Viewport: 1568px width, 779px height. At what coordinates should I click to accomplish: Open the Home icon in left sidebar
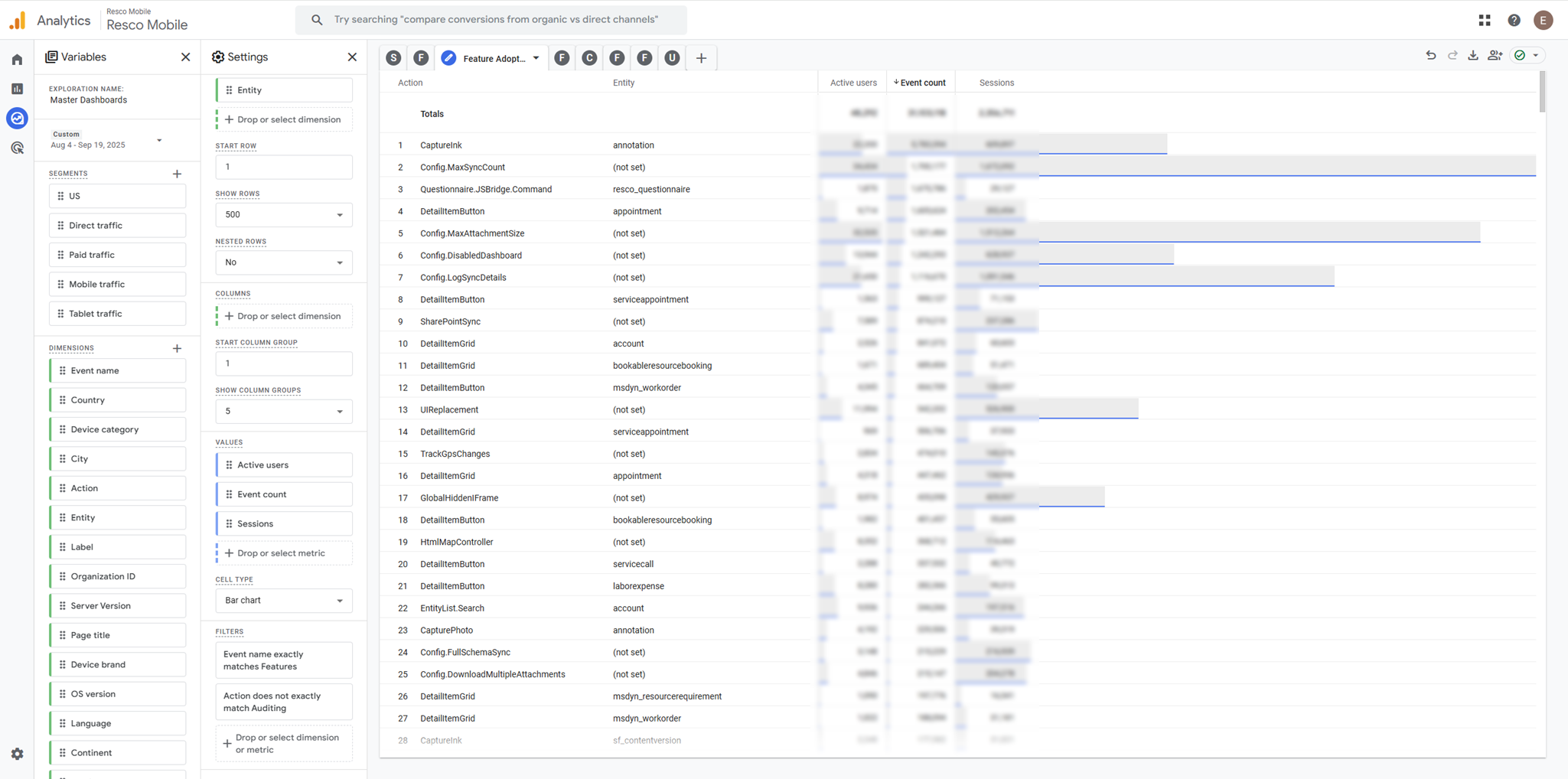coord(17,60)
